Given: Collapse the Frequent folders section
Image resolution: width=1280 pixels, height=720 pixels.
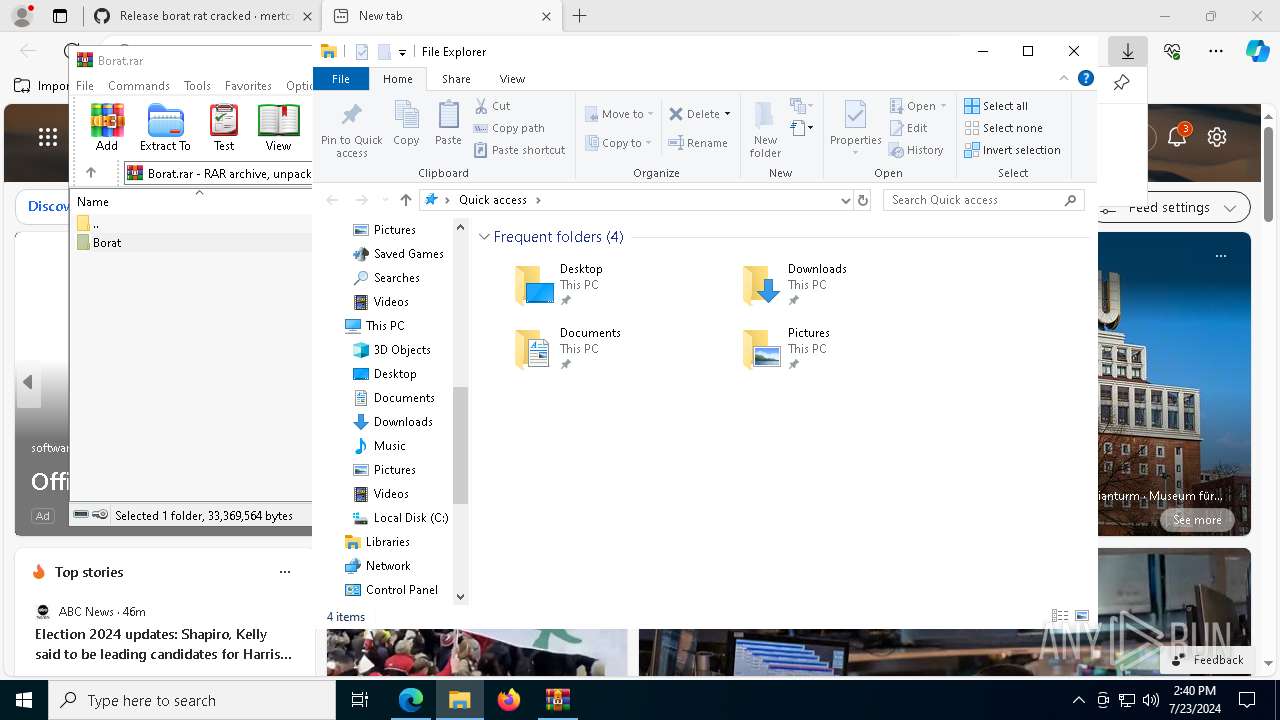Looking at the screenshot, I should tap(484, 237).
